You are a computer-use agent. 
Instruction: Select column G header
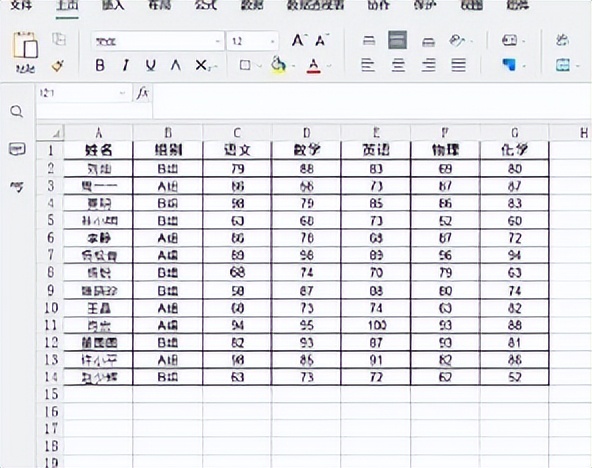515,133
